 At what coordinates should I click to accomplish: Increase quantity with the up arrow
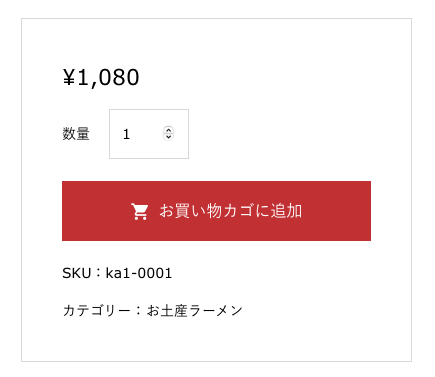[x=169, y=130]
